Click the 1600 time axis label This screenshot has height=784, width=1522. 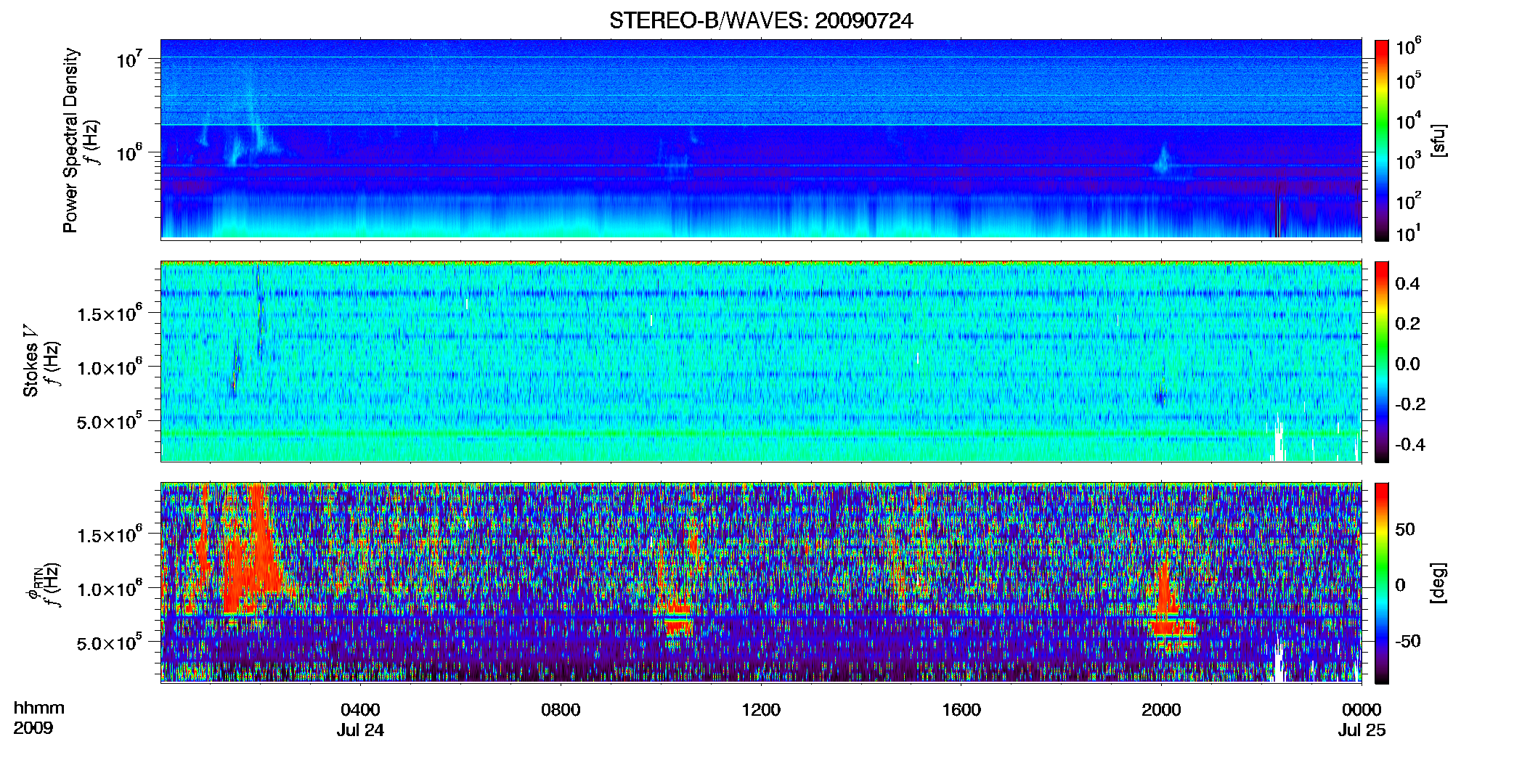(x=961, y=709)
